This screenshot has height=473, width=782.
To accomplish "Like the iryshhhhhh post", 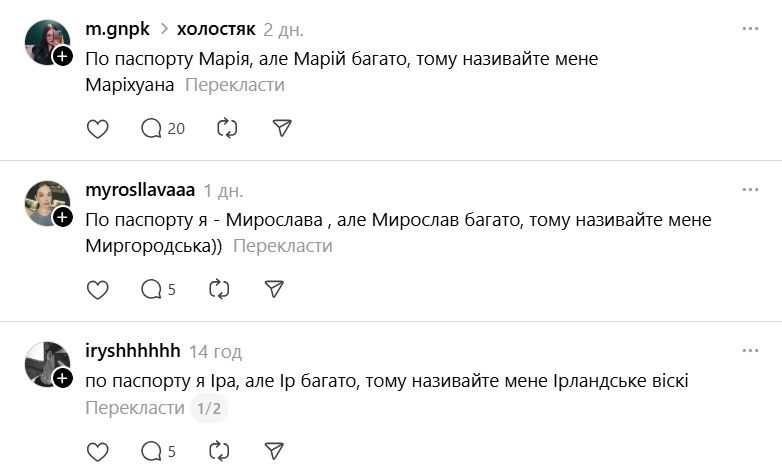I will [x=97, y=452].
